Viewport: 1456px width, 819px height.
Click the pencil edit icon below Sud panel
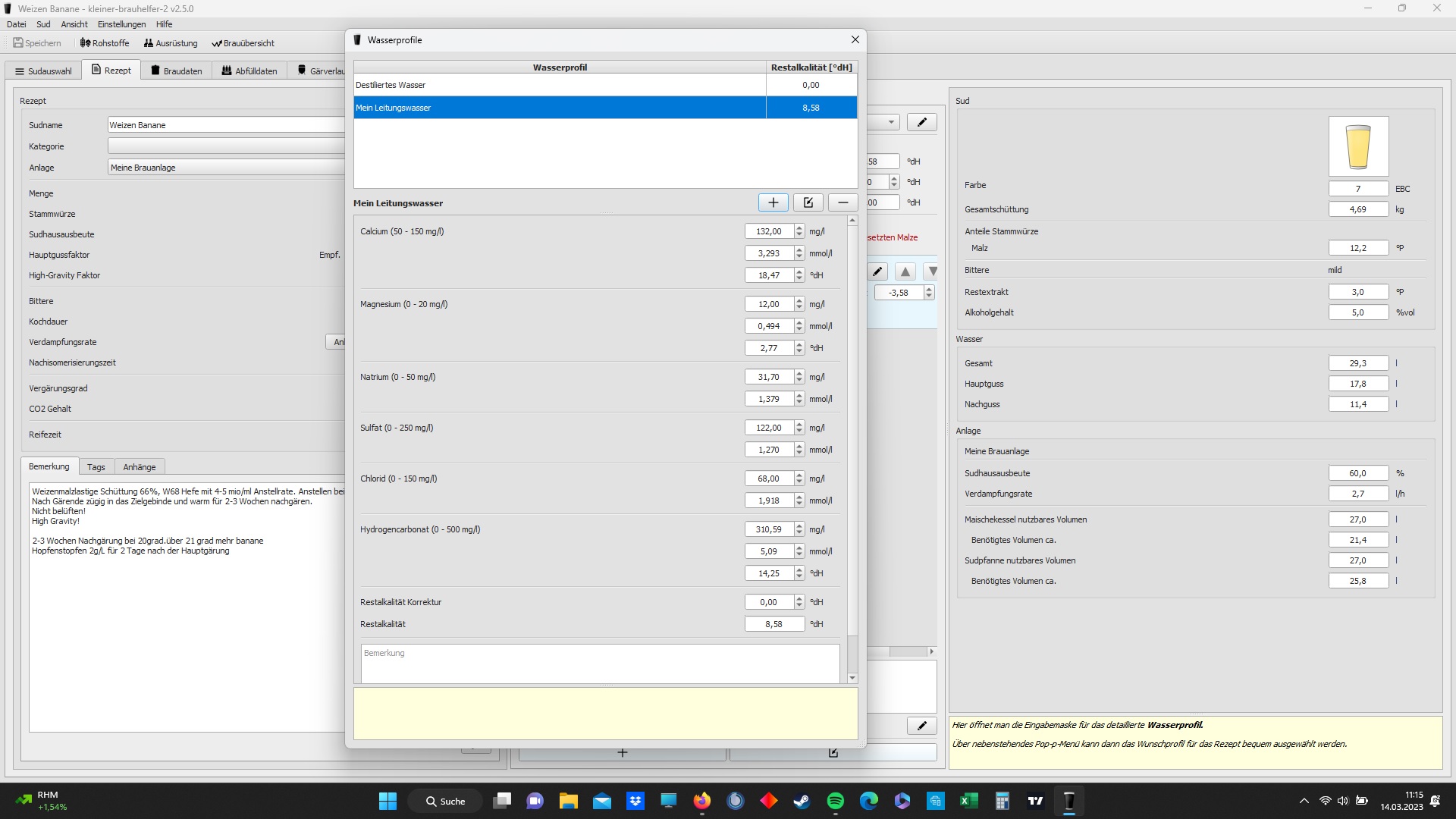coord(921,726)
